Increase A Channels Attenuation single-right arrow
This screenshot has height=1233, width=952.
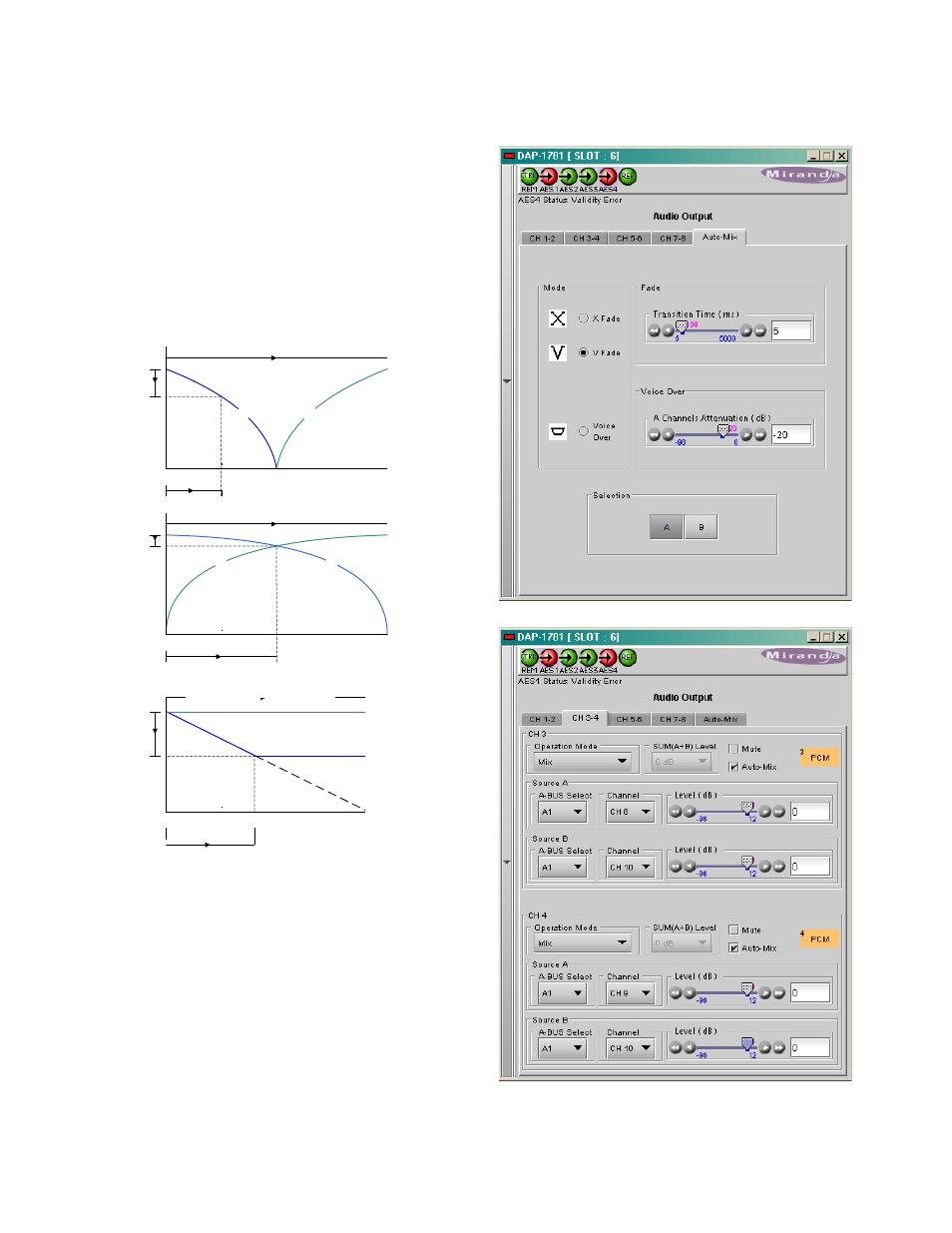(746, 434)
